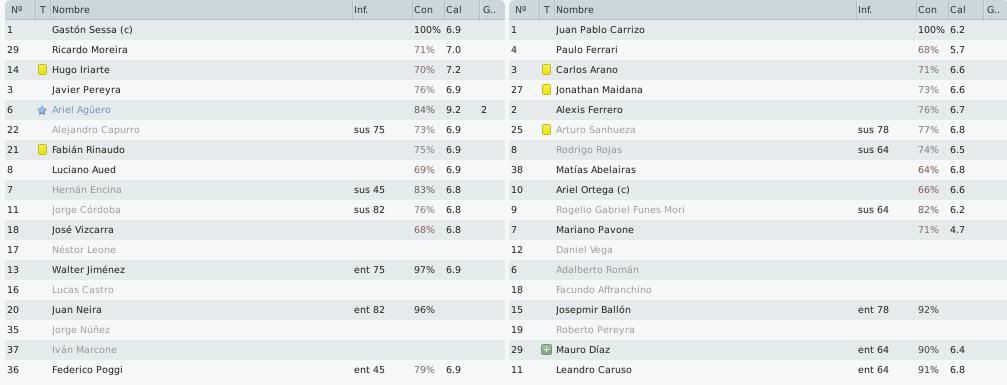1007x385 pixels.
Task: Open Mariano Pavone player profile
Action: [595, 229]
